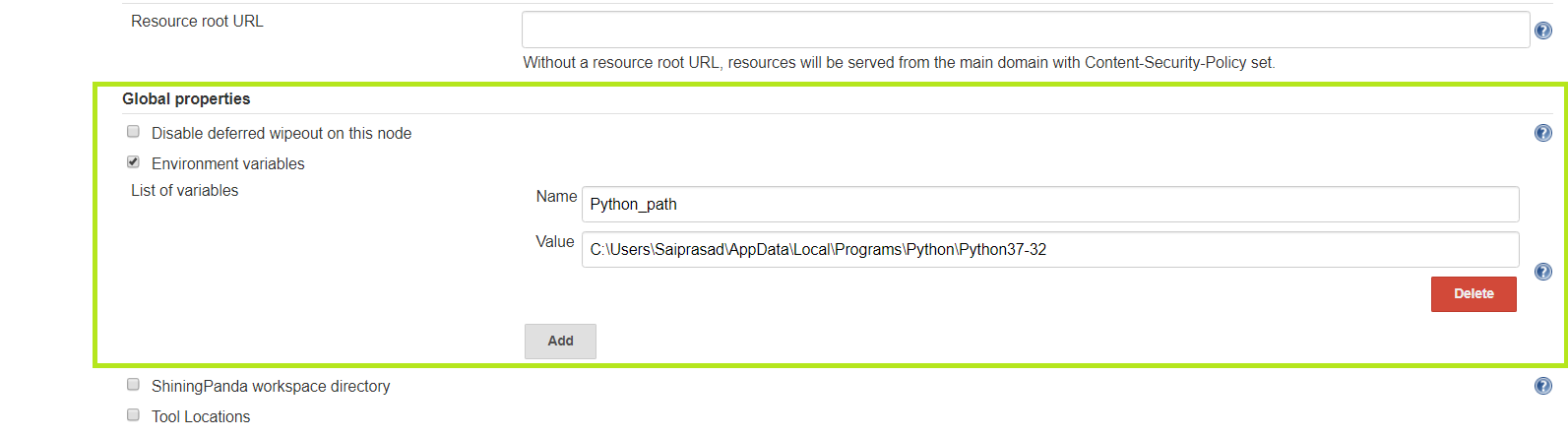Click the 'List of variables' label
The width and height of the screenshot is (1568, 437).
tap(185, 191)
